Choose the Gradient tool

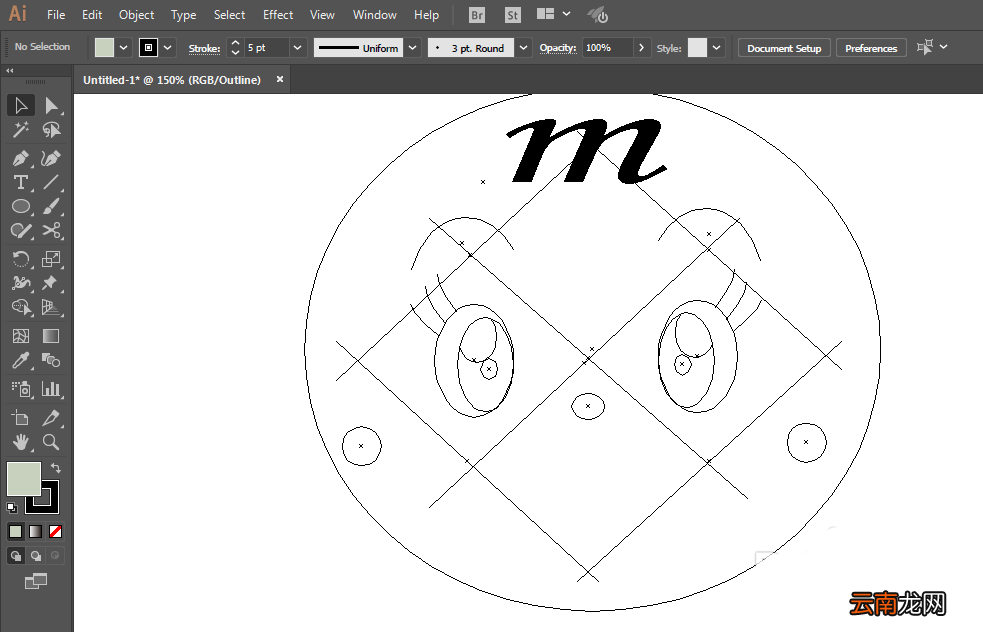51,336
